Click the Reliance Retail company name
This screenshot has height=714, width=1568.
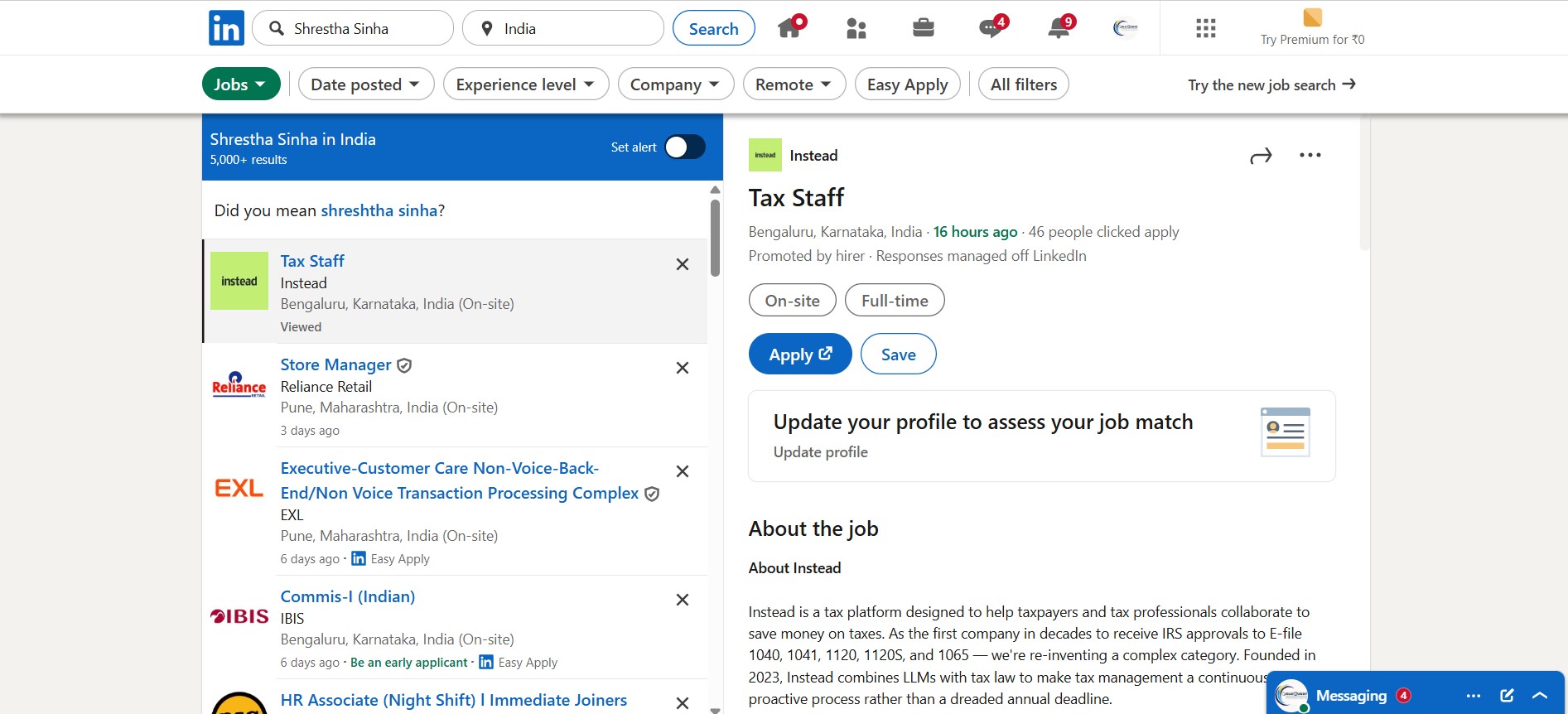tap(326, 387)
